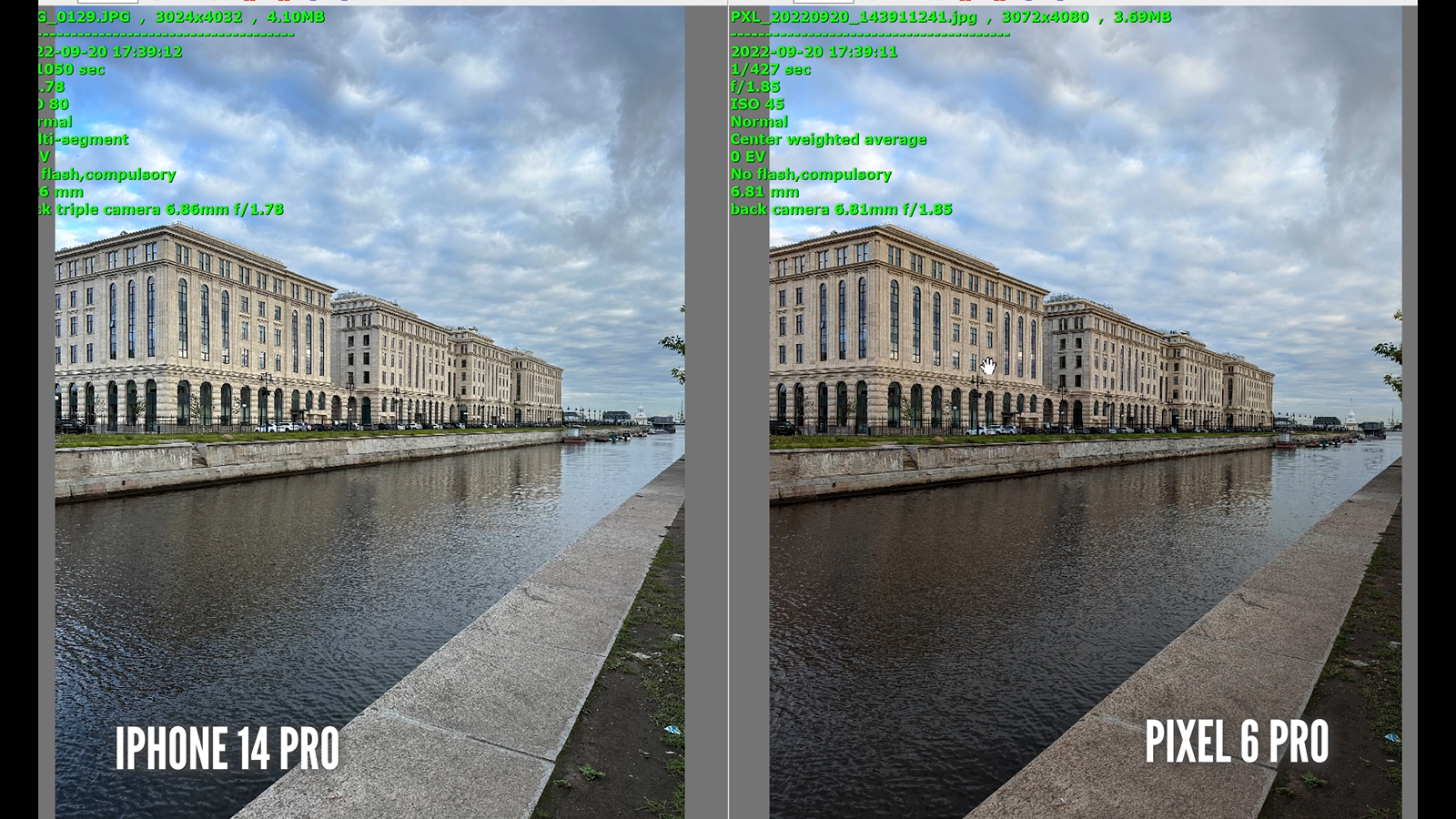1456x819 pixels.
Task: Click the PXL_20220920_143911241.jpg file name text
Action: tap(854, 16)
